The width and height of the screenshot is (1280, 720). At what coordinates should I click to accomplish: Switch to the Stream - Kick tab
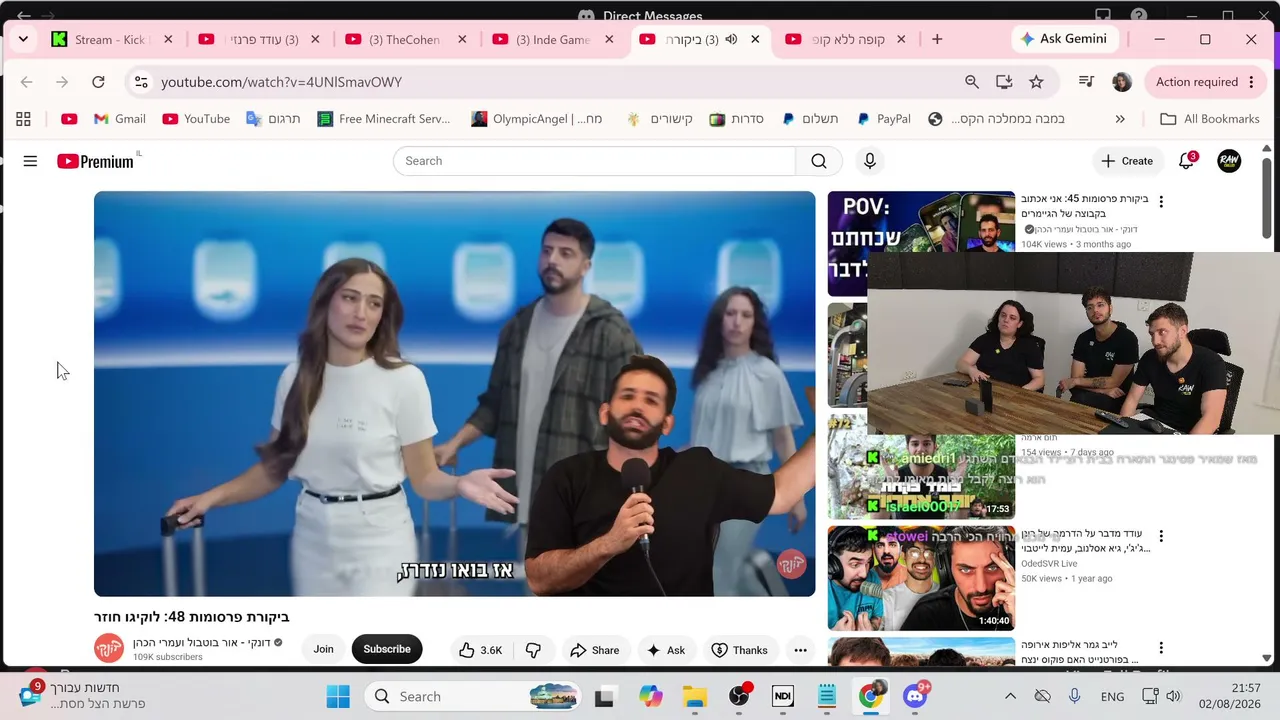[113, 40]
